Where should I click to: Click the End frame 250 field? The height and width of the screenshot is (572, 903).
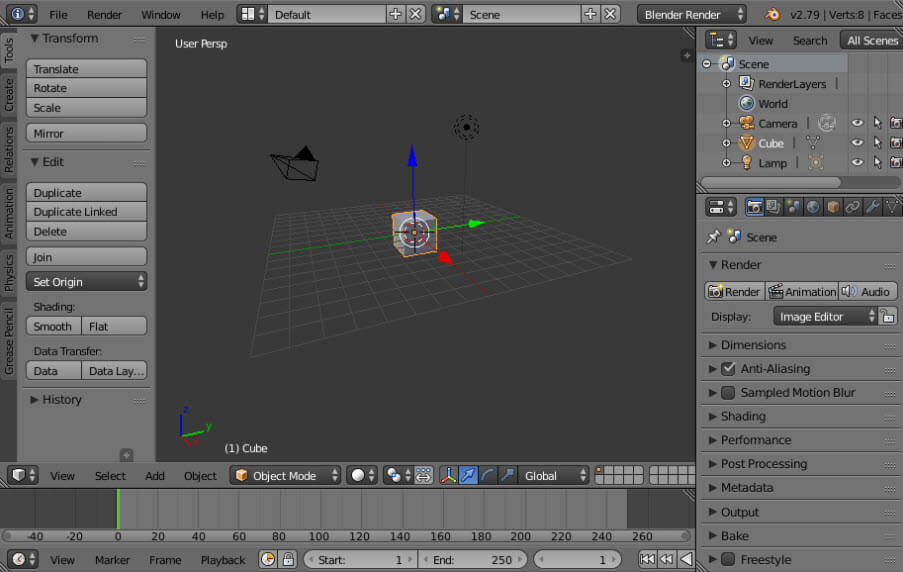[x=473, y=559]
